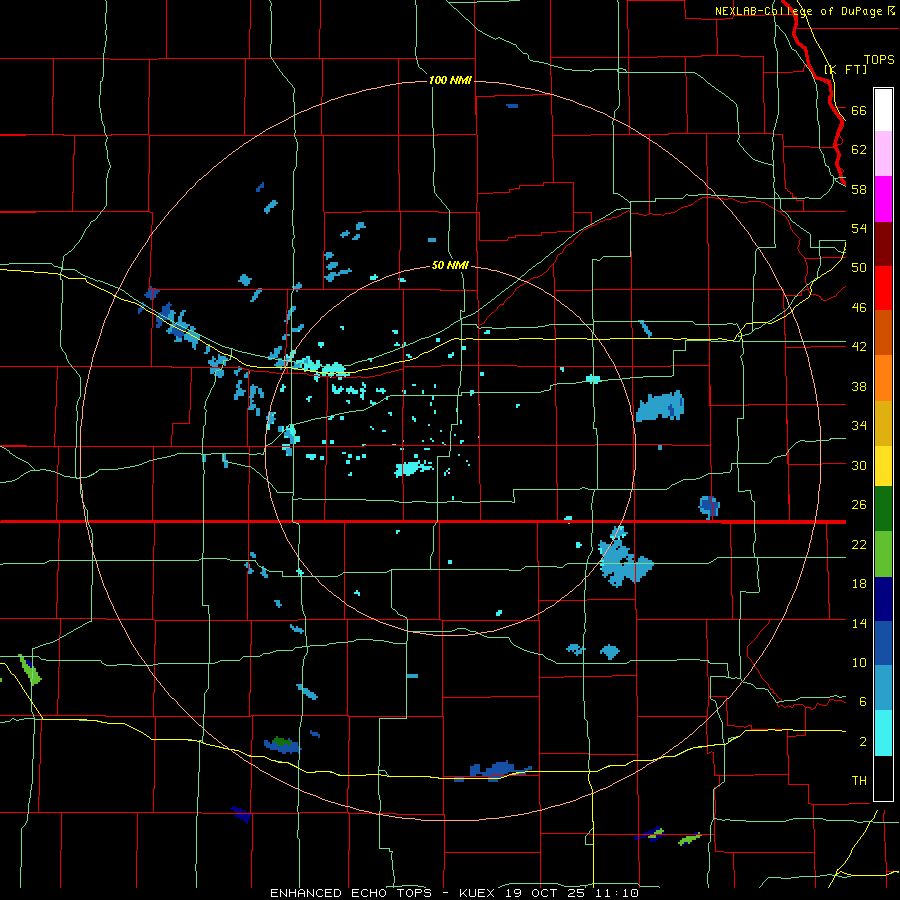This screenshot has width=900, height=900.
Task: Click the green-topped echo cell in the southwest
Action: (x=282, y=744)
